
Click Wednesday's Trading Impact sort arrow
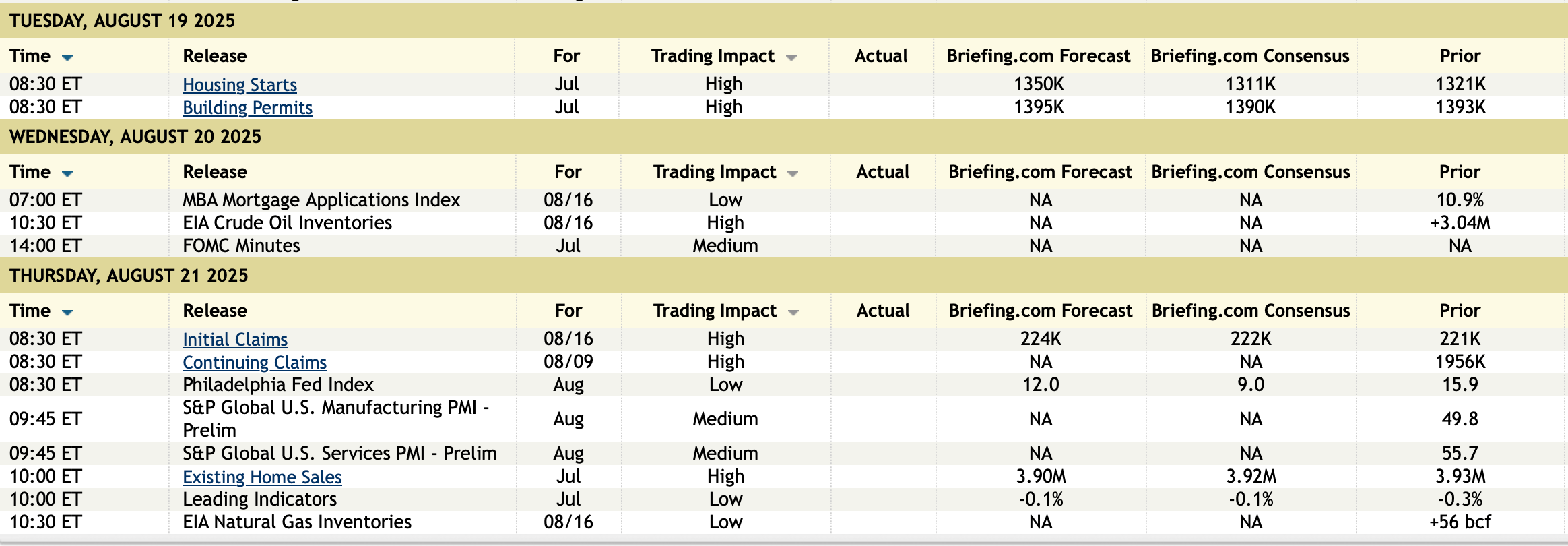click(793, 174)
